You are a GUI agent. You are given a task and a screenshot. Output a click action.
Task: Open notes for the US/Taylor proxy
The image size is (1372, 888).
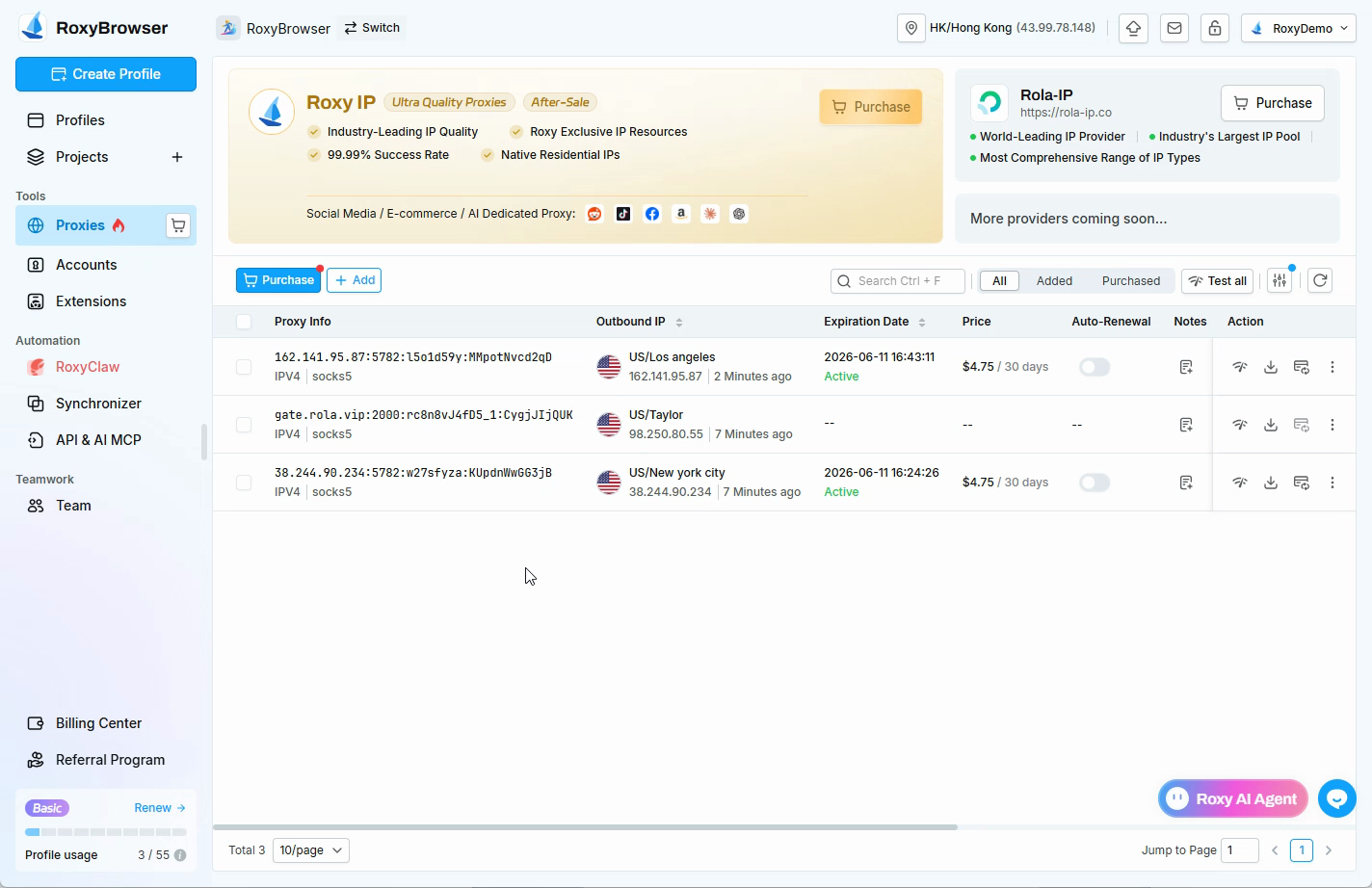(x=1186, y=425)
